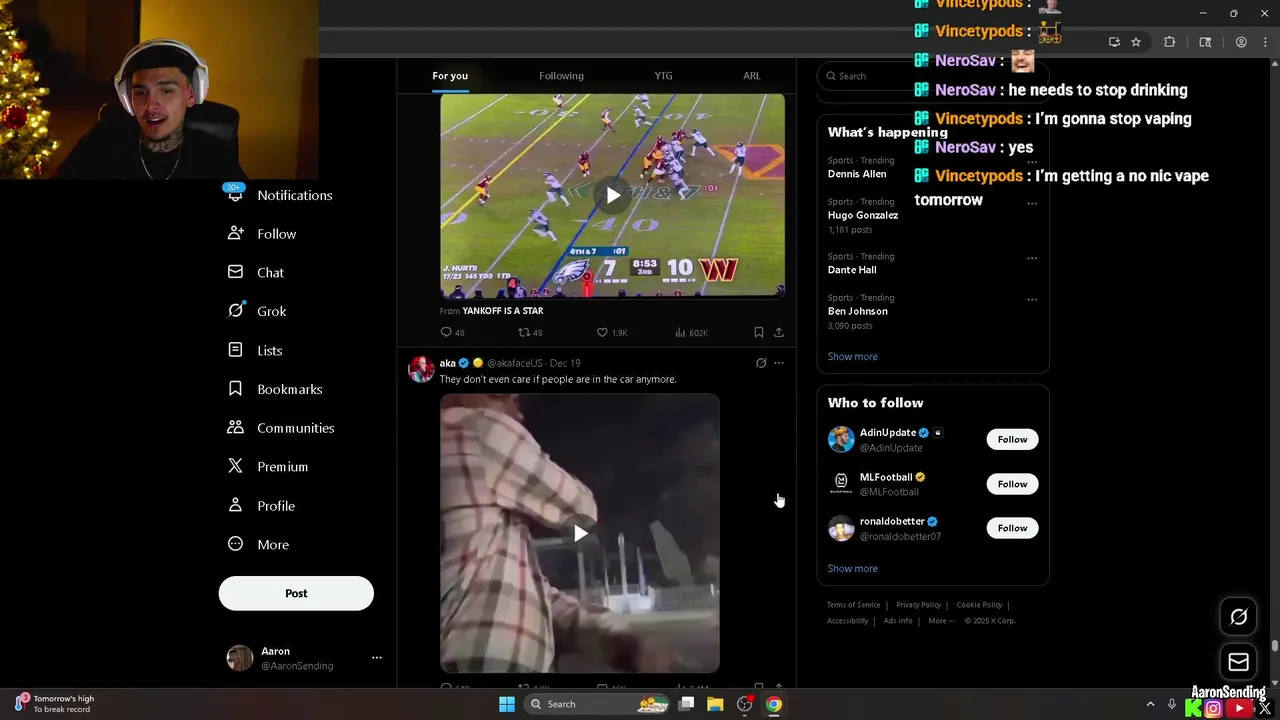Open the Accessibility footer link

coord(847,621)
